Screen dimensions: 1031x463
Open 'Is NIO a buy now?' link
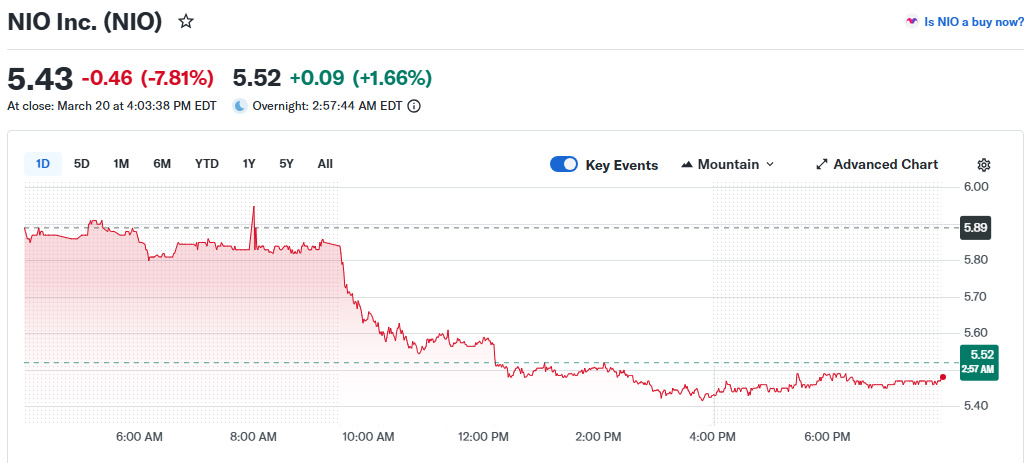[x=974, y=22]
